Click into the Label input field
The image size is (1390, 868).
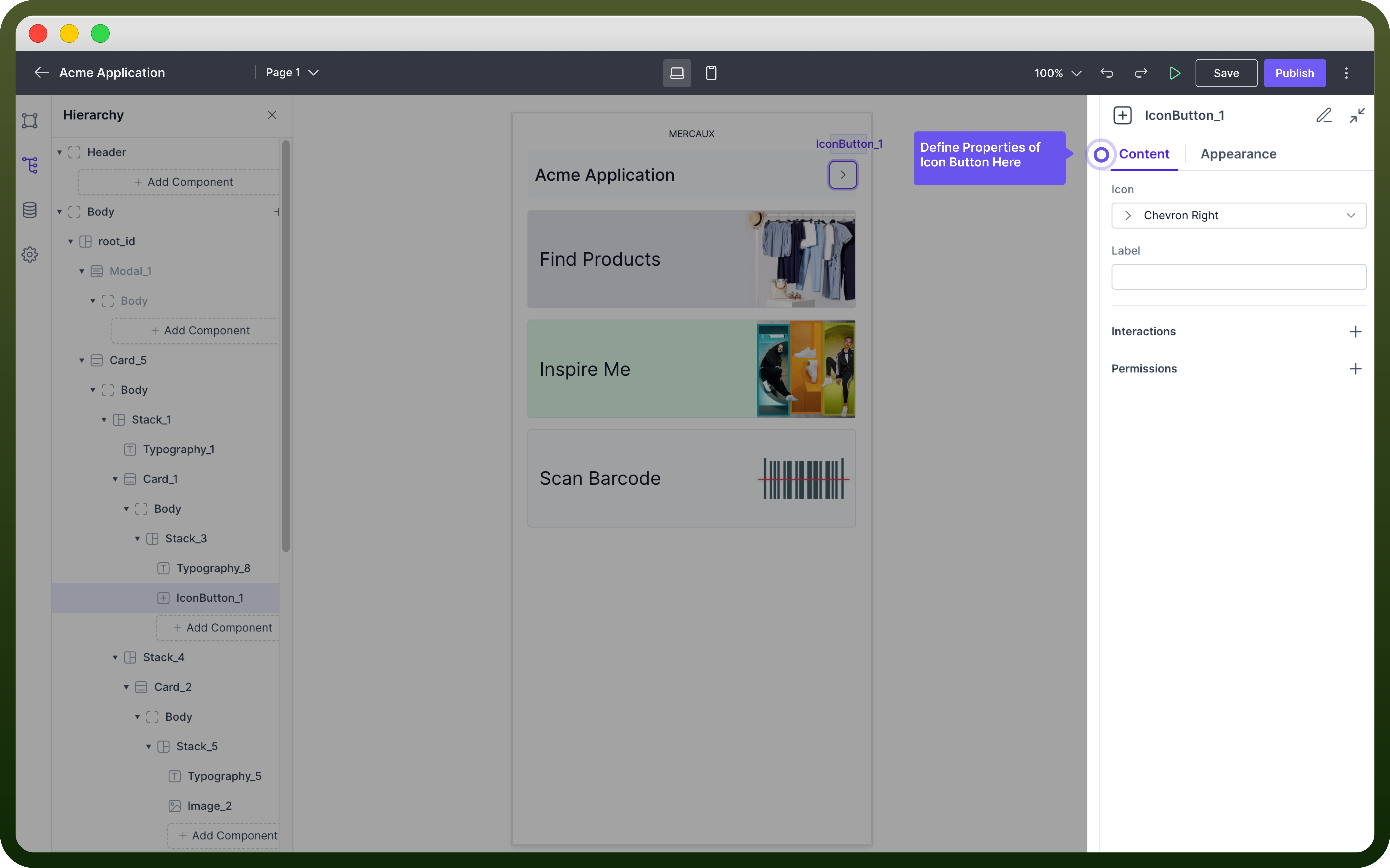(x=1239, y=277)
